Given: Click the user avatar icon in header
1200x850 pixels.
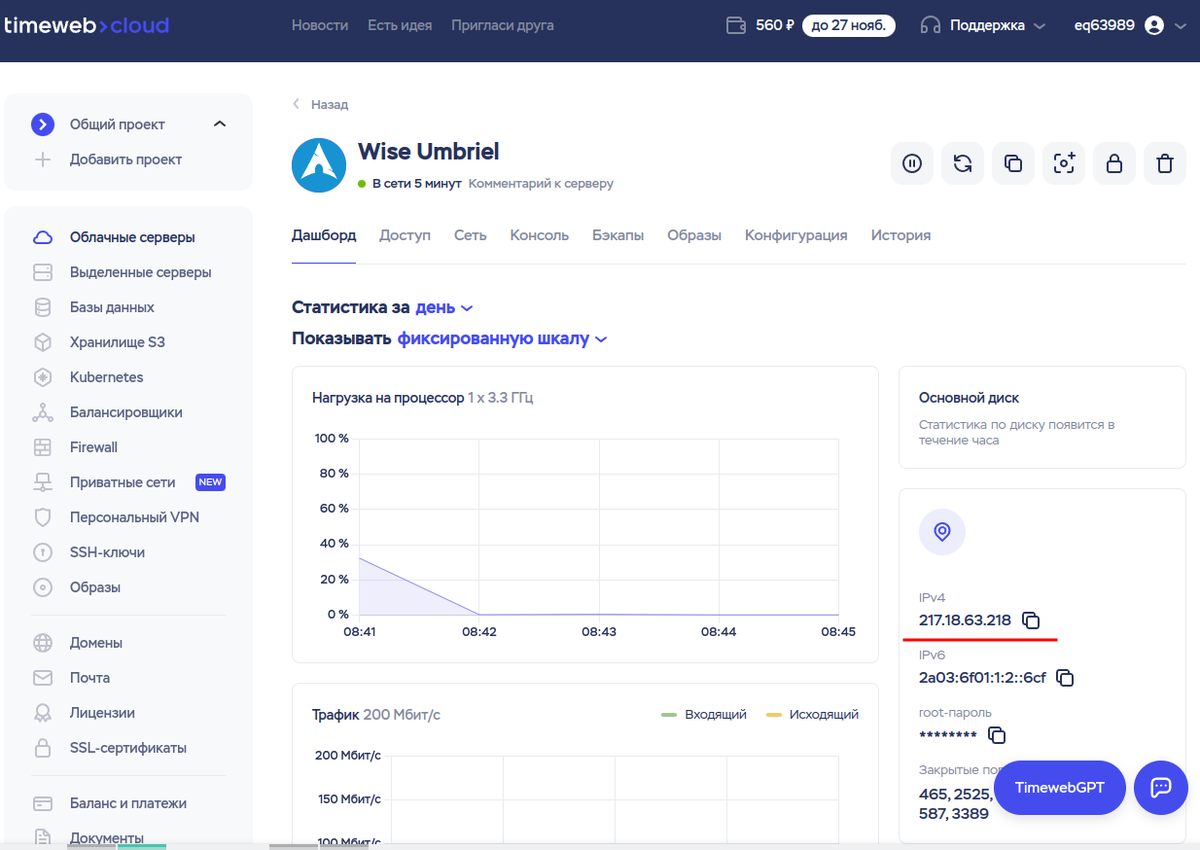Looking at the screenshot, I should click(x=1154, y=25).
